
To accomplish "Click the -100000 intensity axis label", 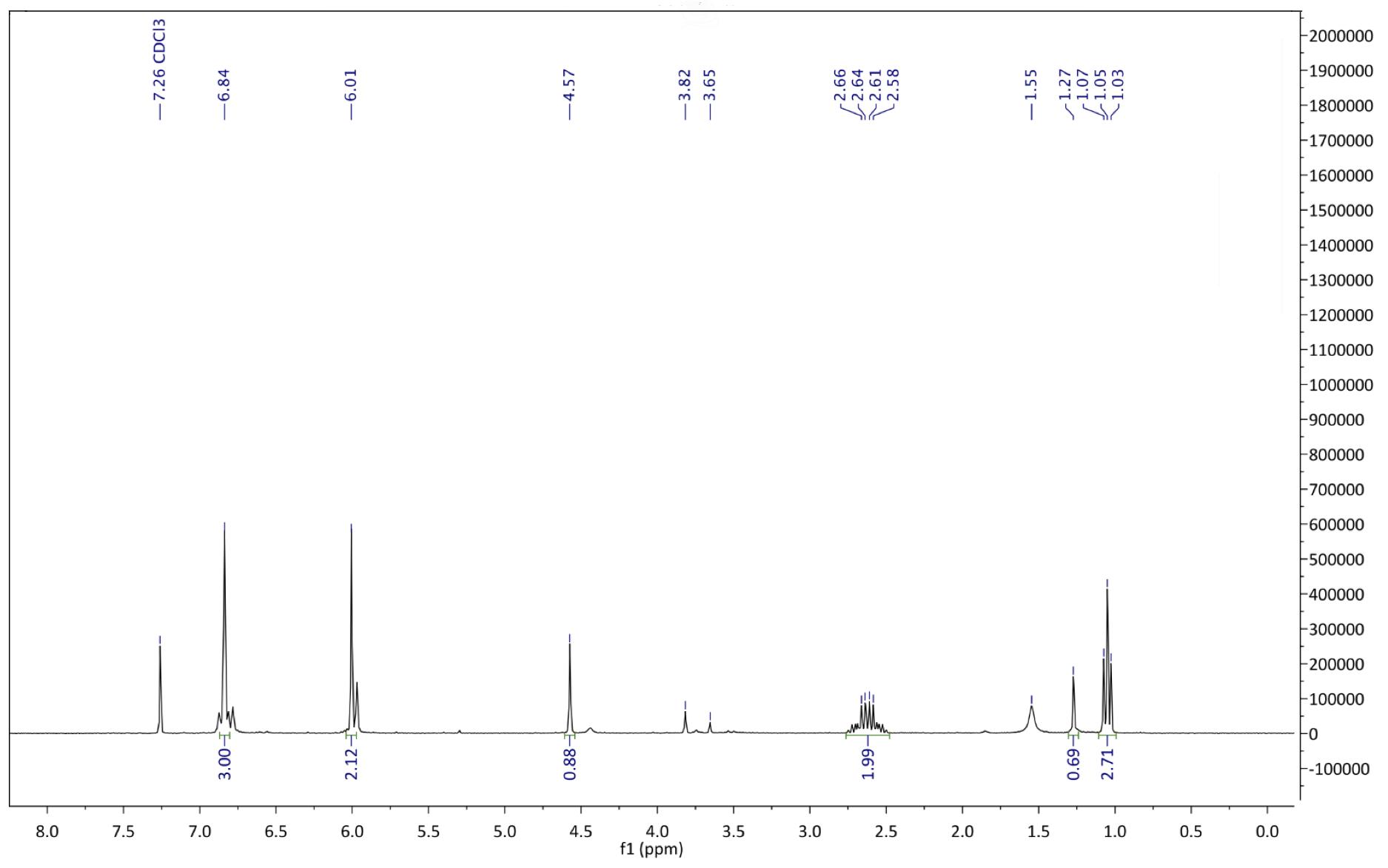I will click(x=1341, y=770).
